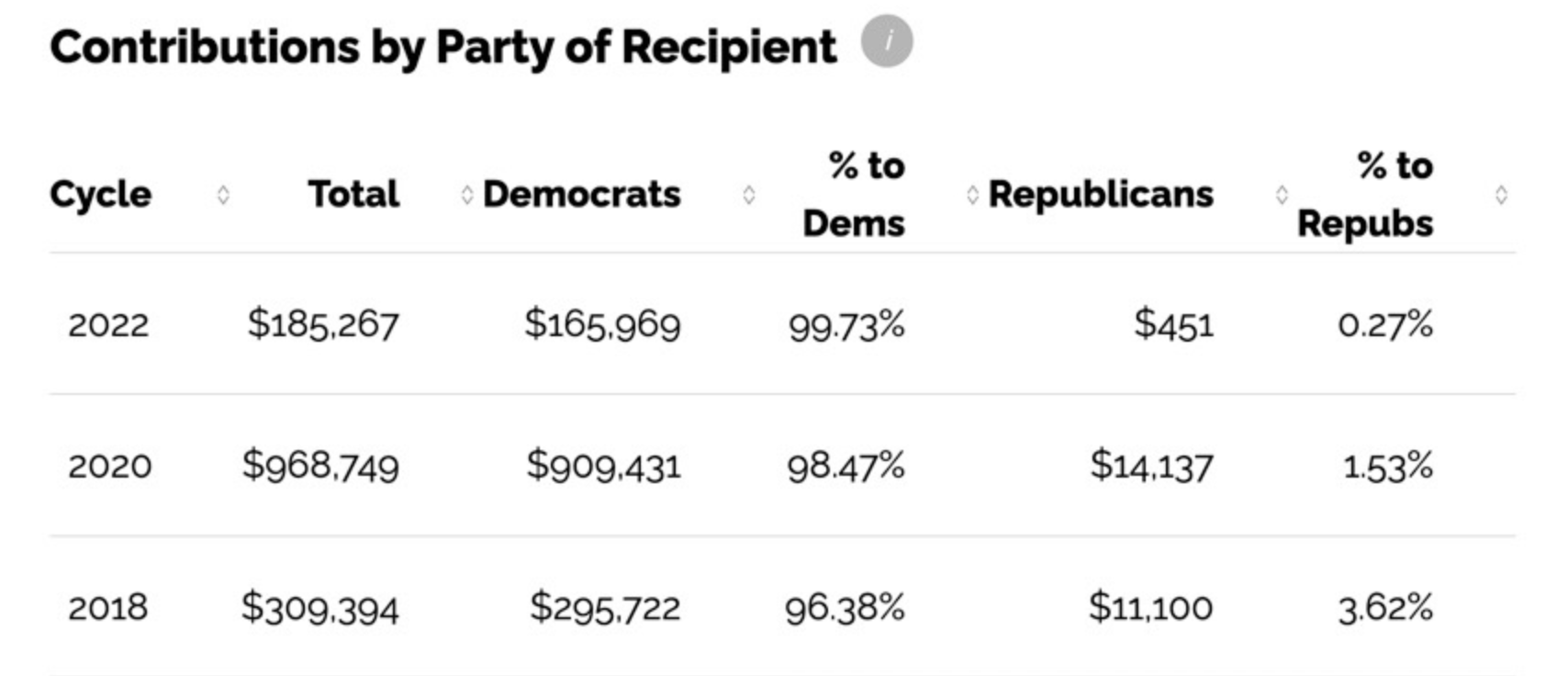1568x676 pixels.
Task: Click the $11,100 Republicans amount
Action: [x=1150, y=607]
